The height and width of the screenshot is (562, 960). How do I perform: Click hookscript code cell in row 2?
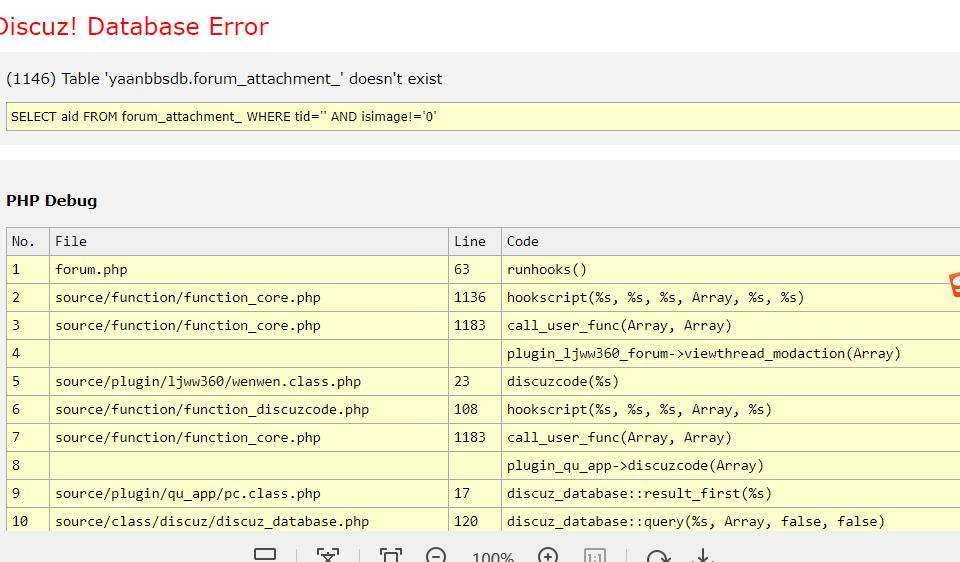pyautogui.click(x=730, y=298)
